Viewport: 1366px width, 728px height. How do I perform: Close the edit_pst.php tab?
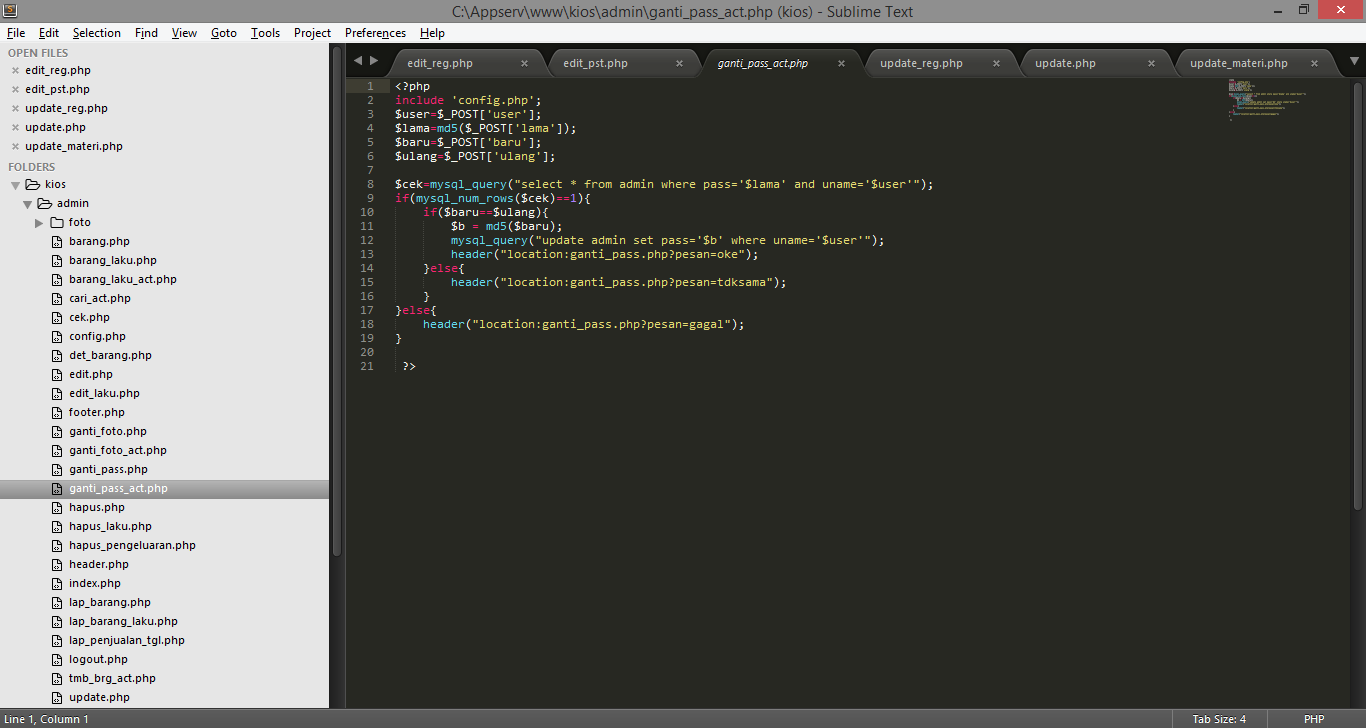[679, 63]
